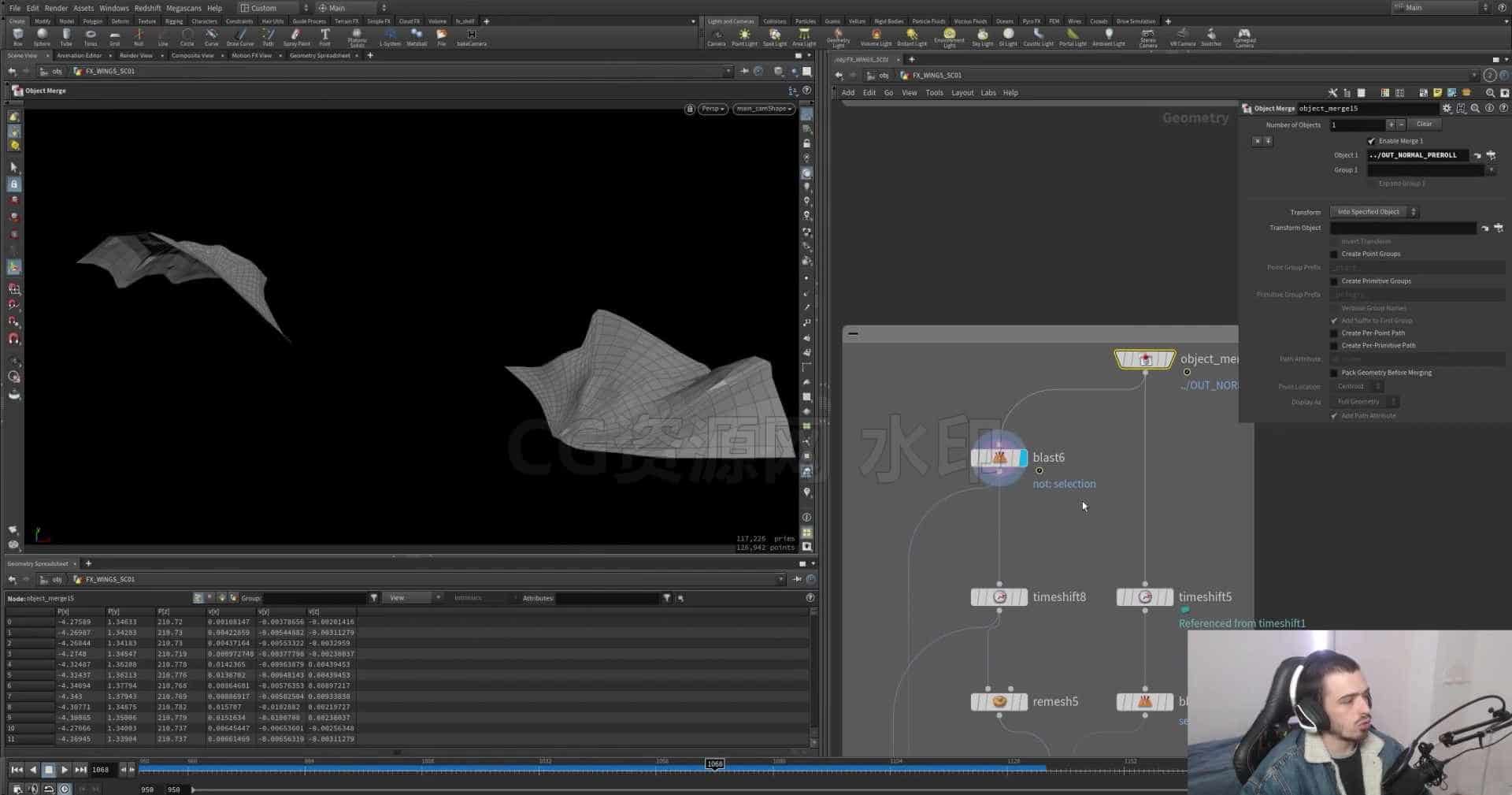
Task: Click the timeline frame 1068 marker
Action: (714, 764)
